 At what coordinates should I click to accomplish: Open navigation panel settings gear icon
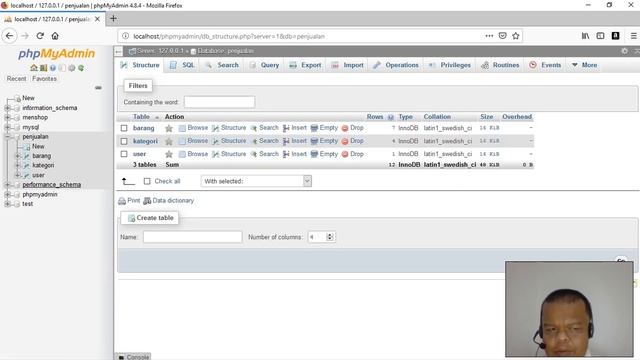[x=72, y=68]
